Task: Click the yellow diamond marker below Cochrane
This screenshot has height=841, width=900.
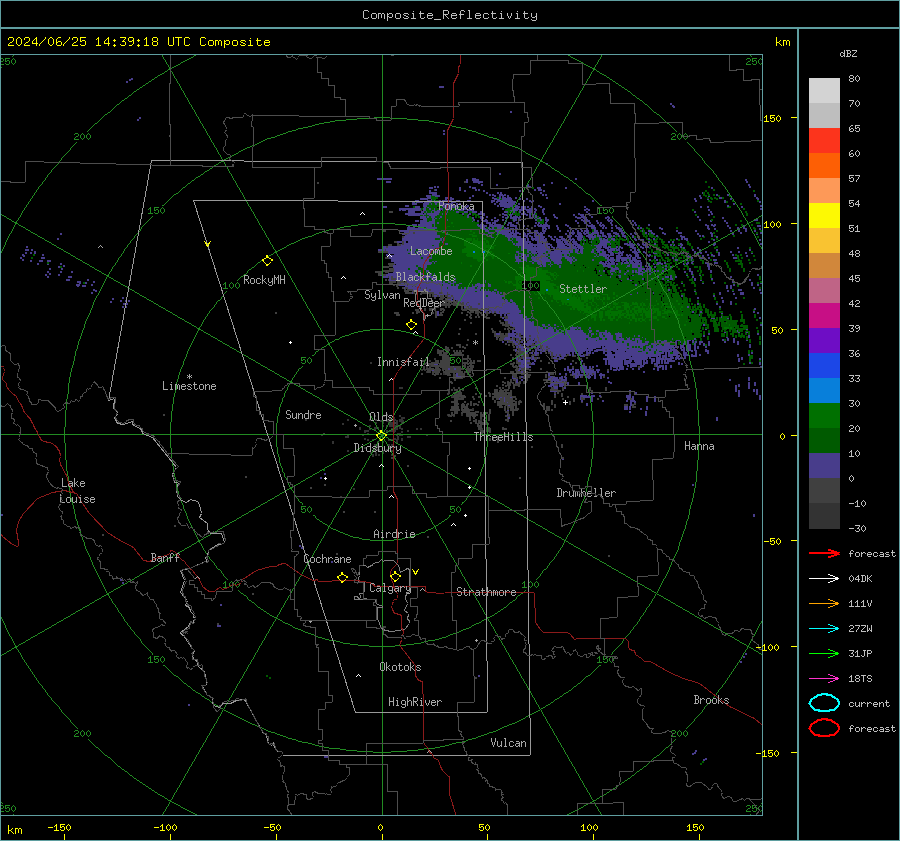Action: click(x=342, y=577)
